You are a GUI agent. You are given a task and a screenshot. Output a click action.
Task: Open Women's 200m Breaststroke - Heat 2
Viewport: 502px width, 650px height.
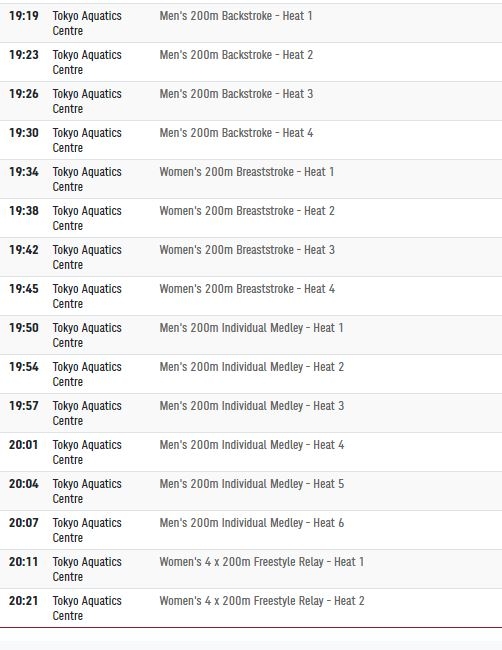pyautogui.click(x=247, y=211)
